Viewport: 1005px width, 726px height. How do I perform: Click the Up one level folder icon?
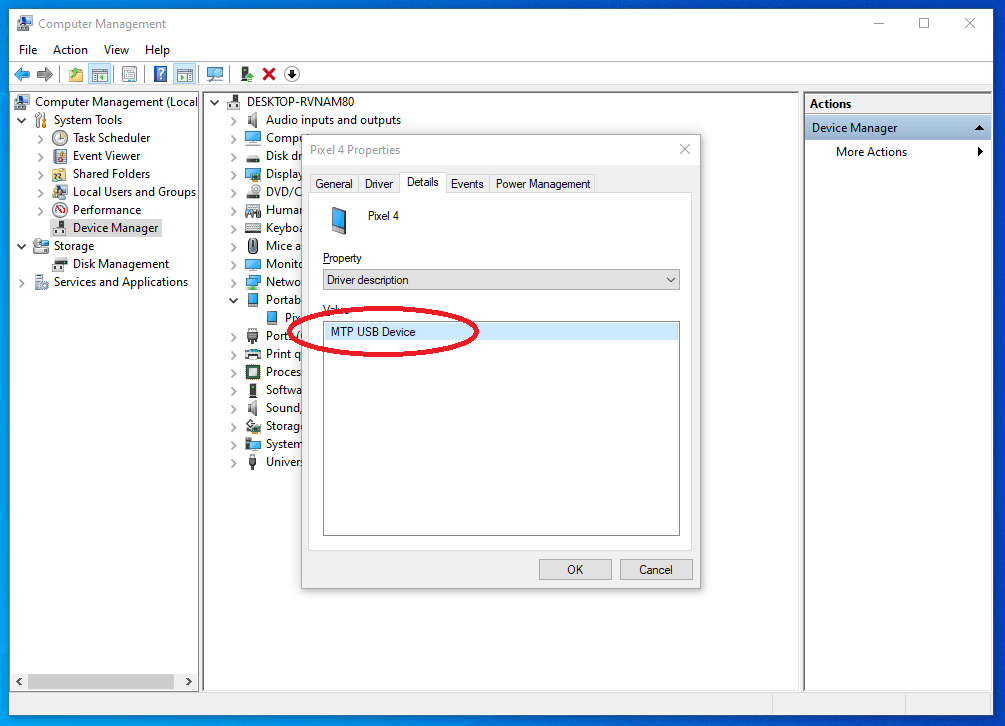[76, 74]
